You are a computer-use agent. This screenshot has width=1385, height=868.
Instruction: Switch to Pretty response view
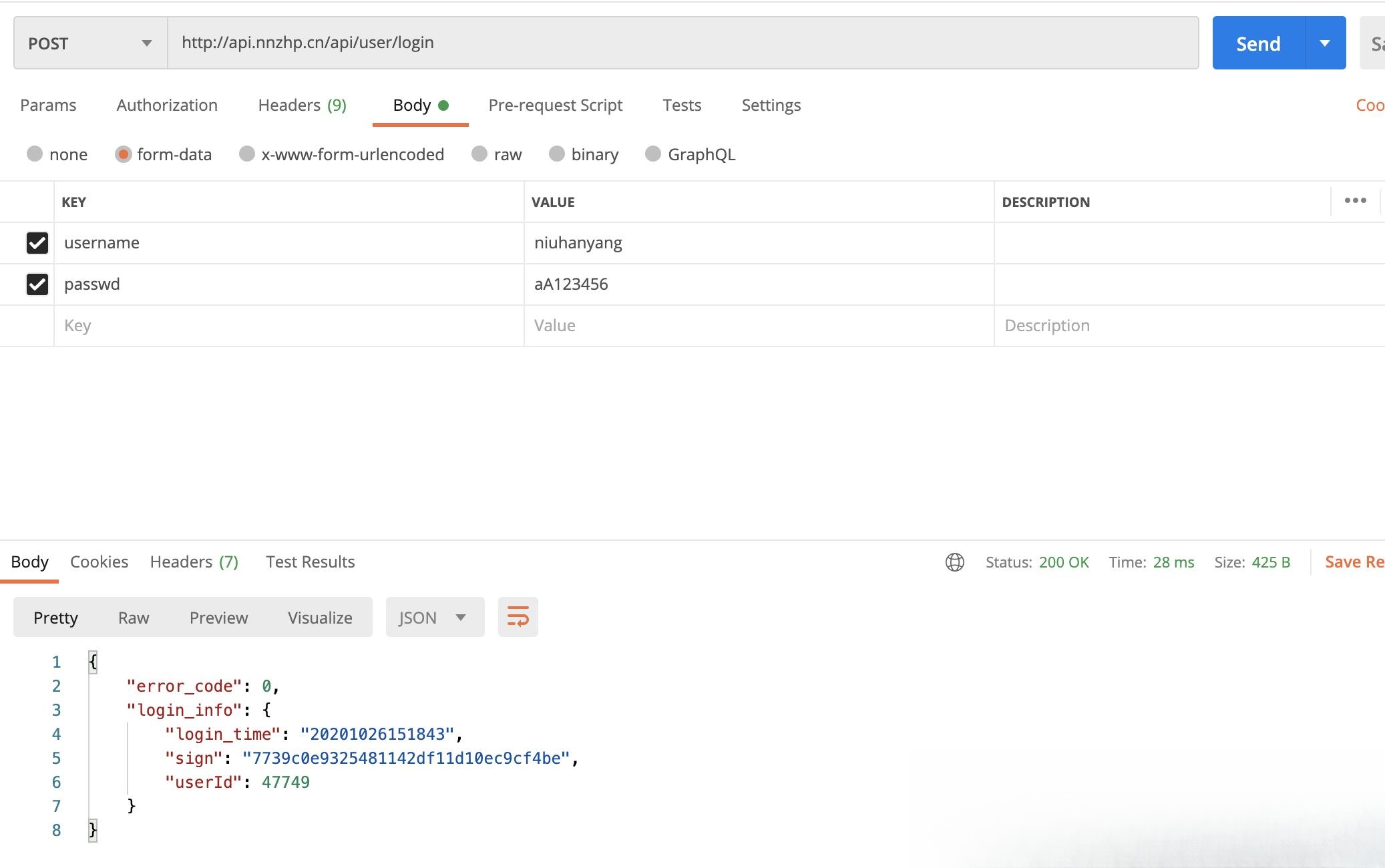(x=55, y=618)
